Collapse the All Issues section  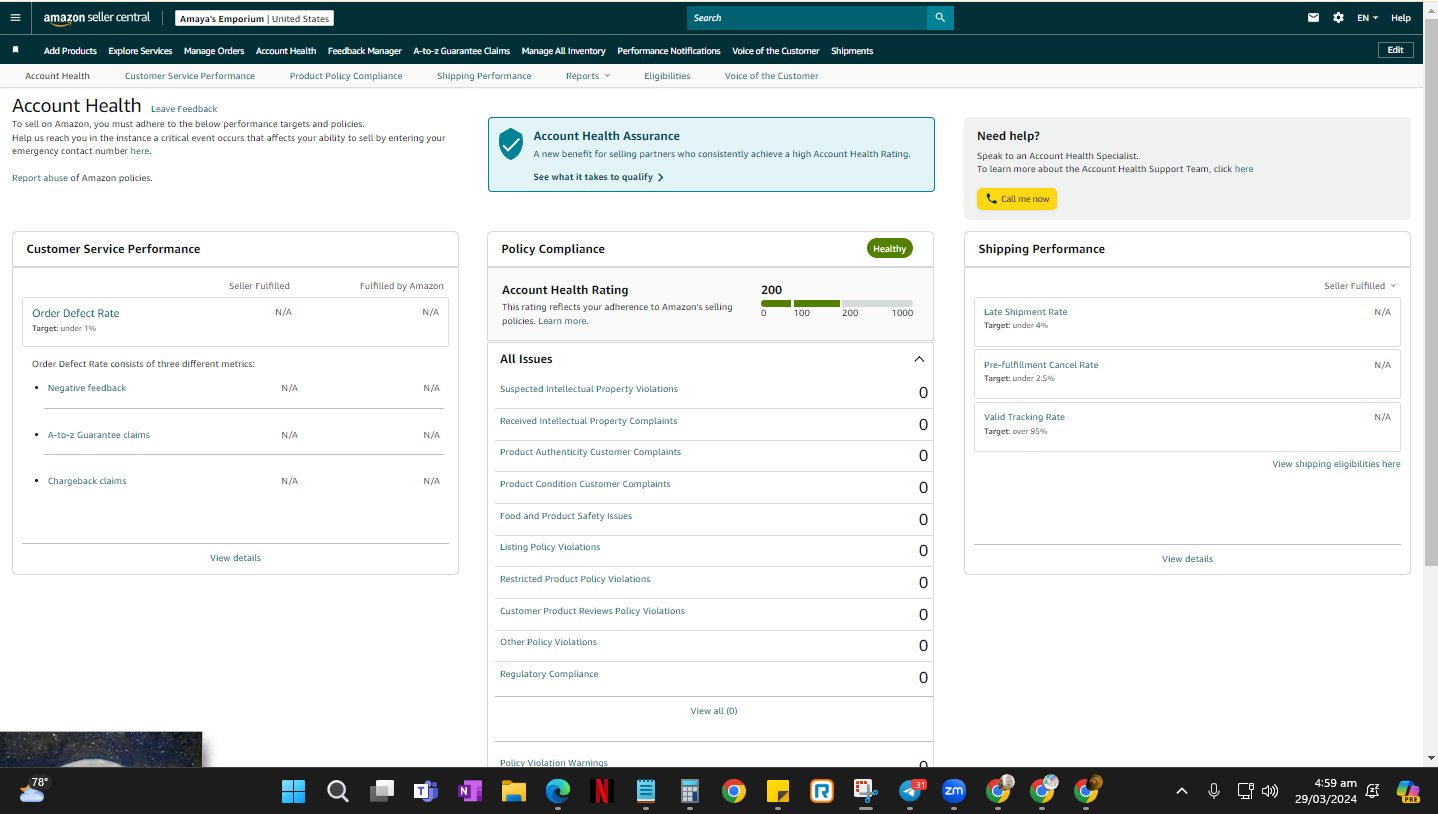point(919,359)
